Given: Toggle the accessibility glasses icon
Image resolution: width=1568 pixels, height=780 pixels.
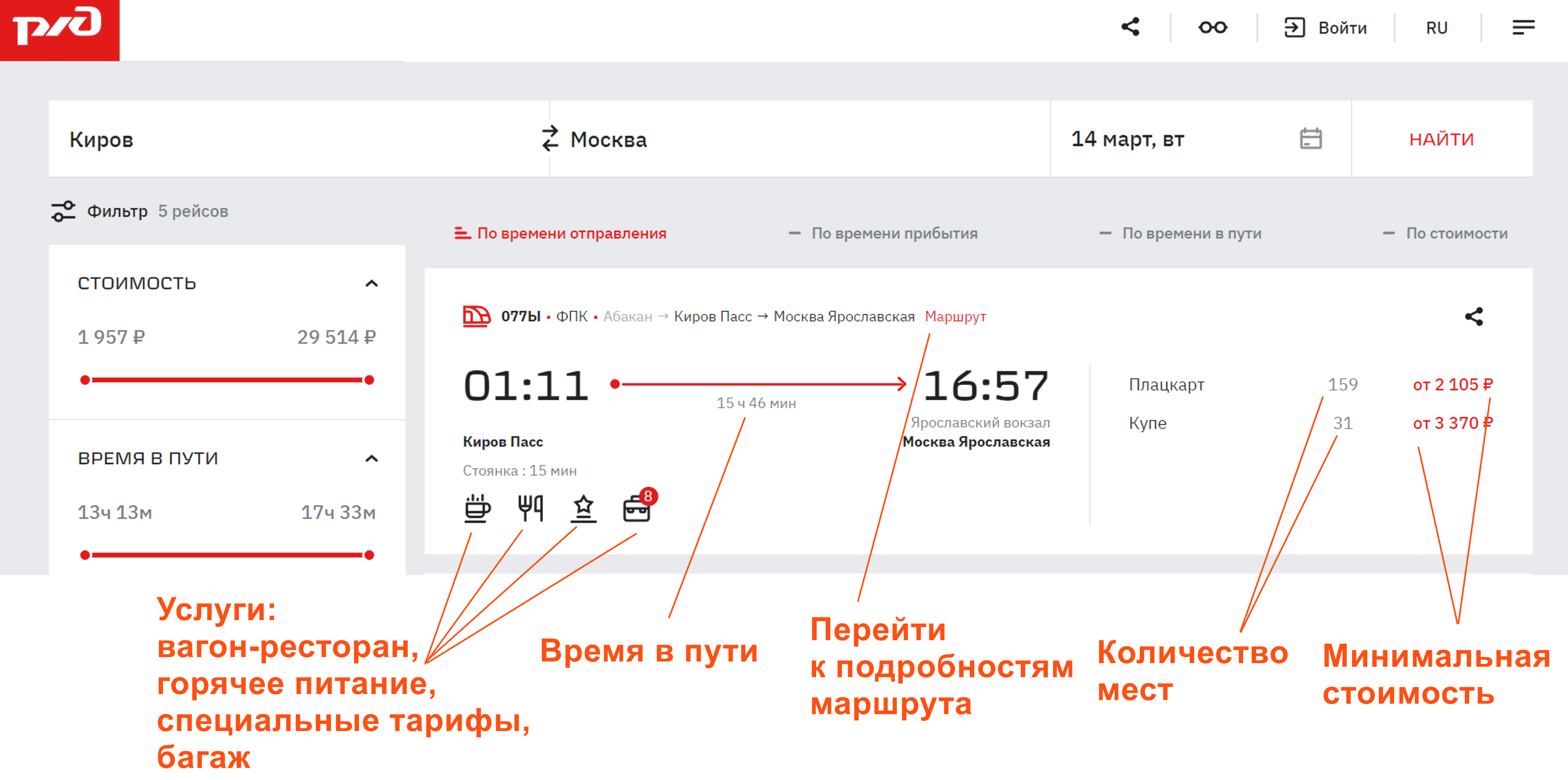Looking at the screenshot, I should click(1212, 27).
